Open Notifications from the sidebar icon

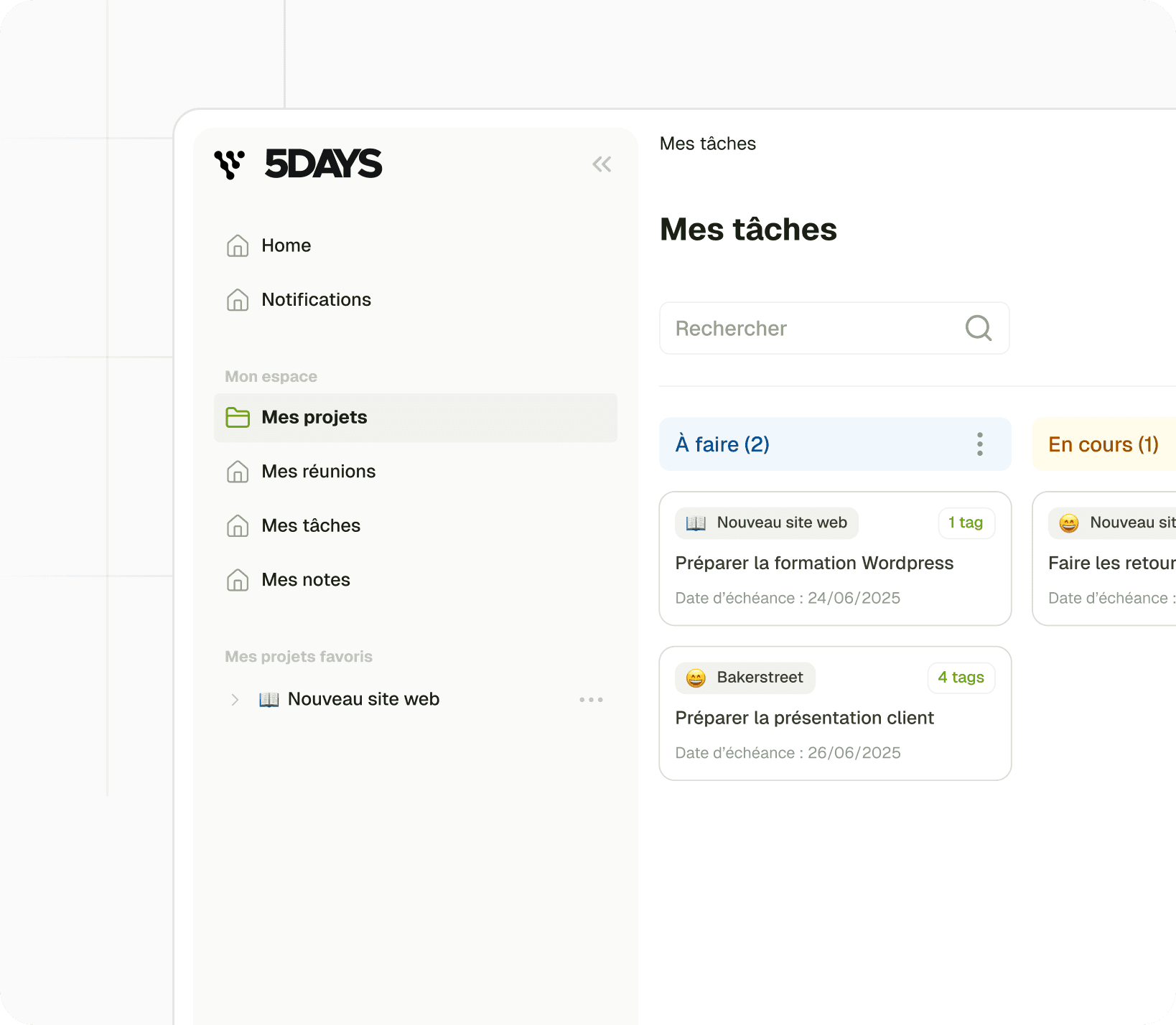[238, 300]
